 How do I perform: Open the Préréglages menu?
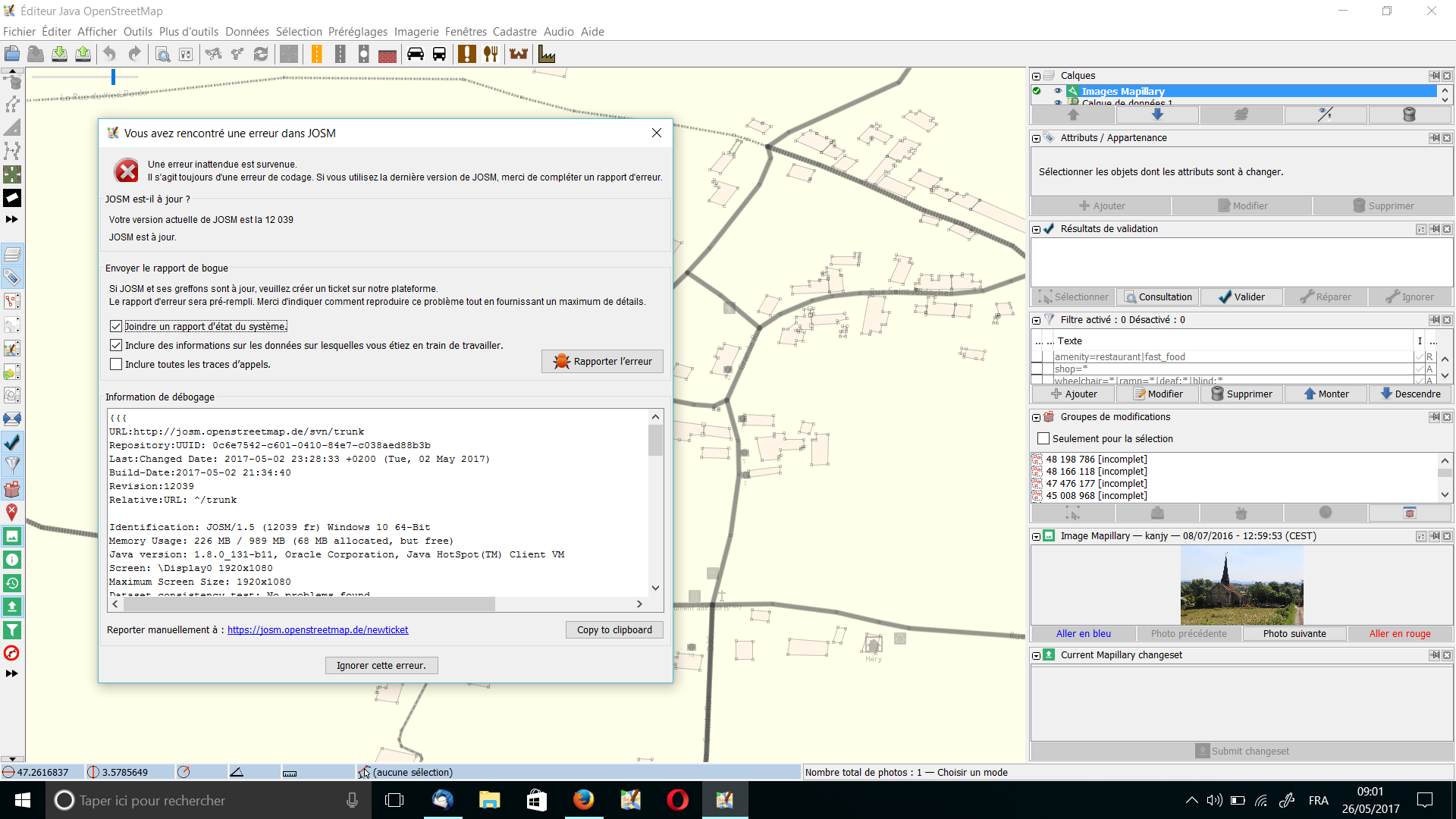(357, 32)
